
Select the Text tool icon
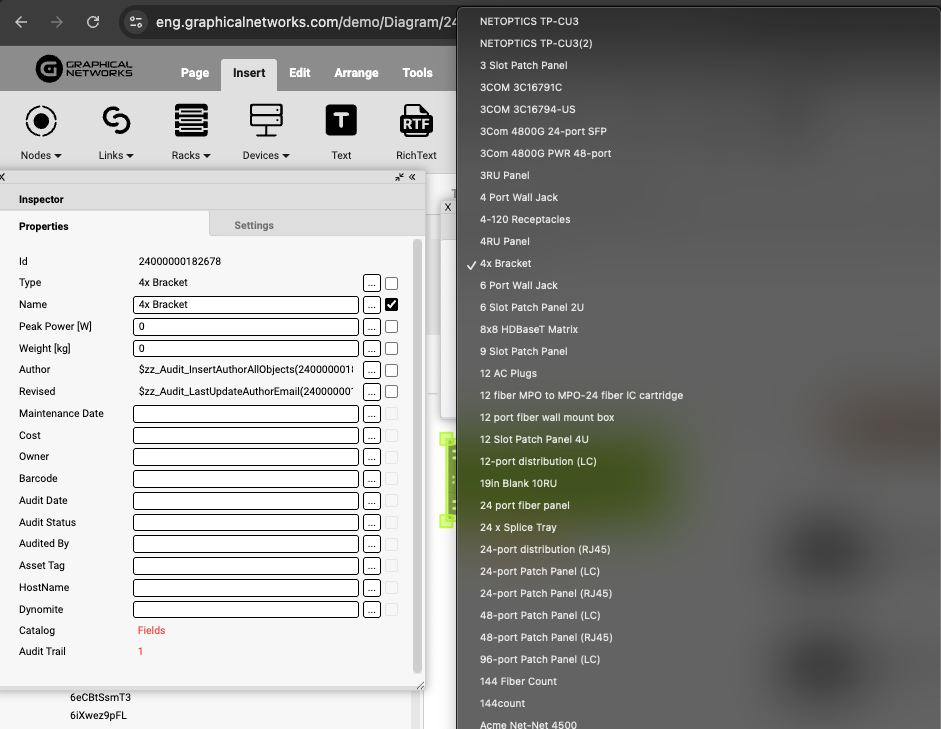[x=341, y=121]
